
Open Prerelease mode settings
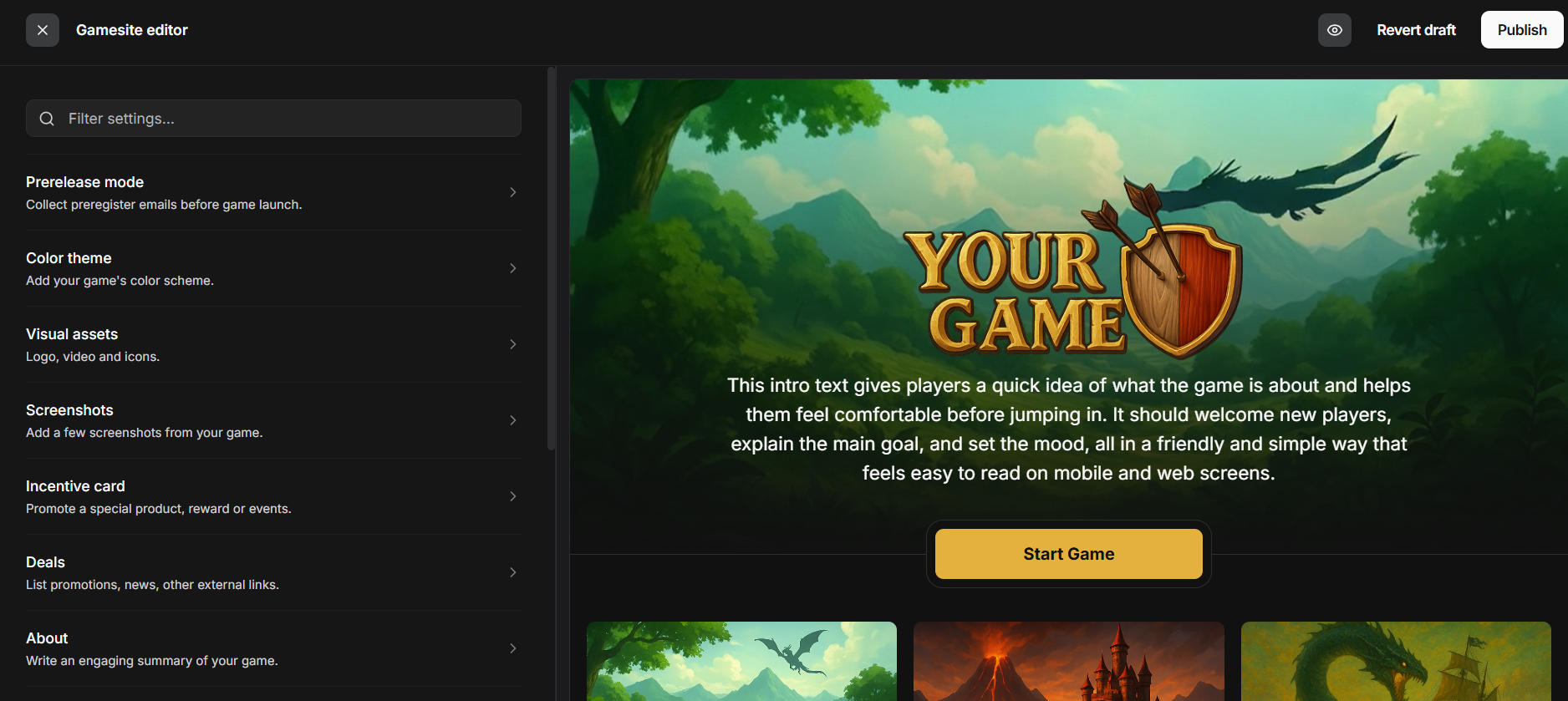[x=273, y=192]
